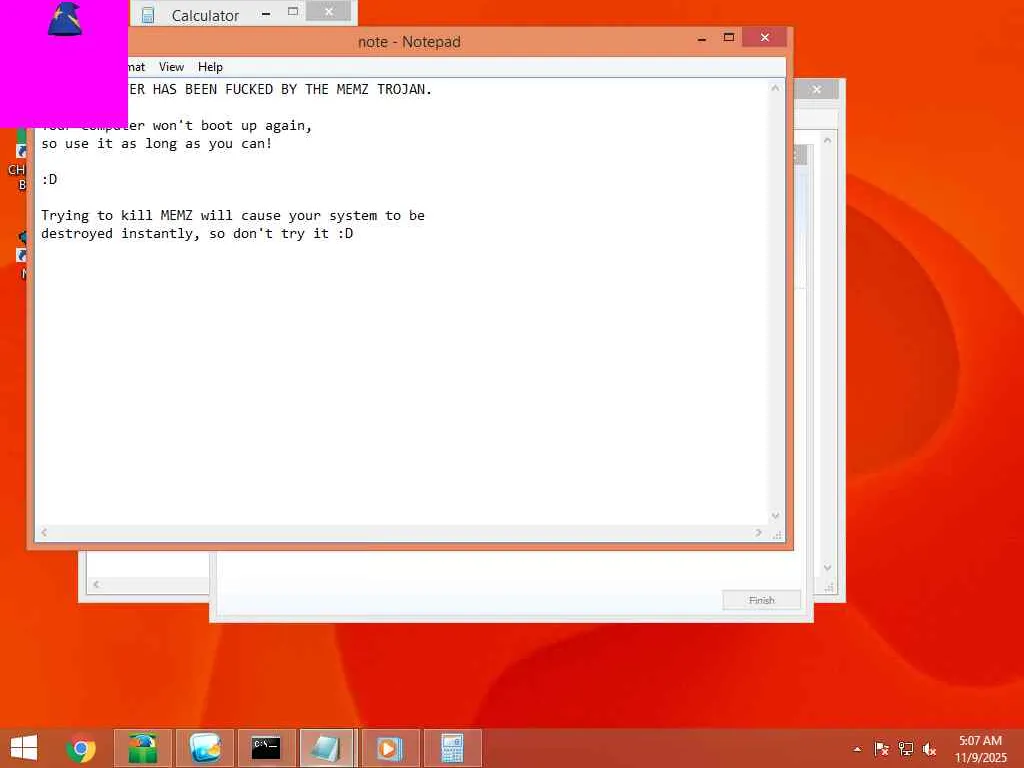This screenshot has height=768, width=1024.
Task: Click the Calculator window title icon
Action: [x=148, y=14]
